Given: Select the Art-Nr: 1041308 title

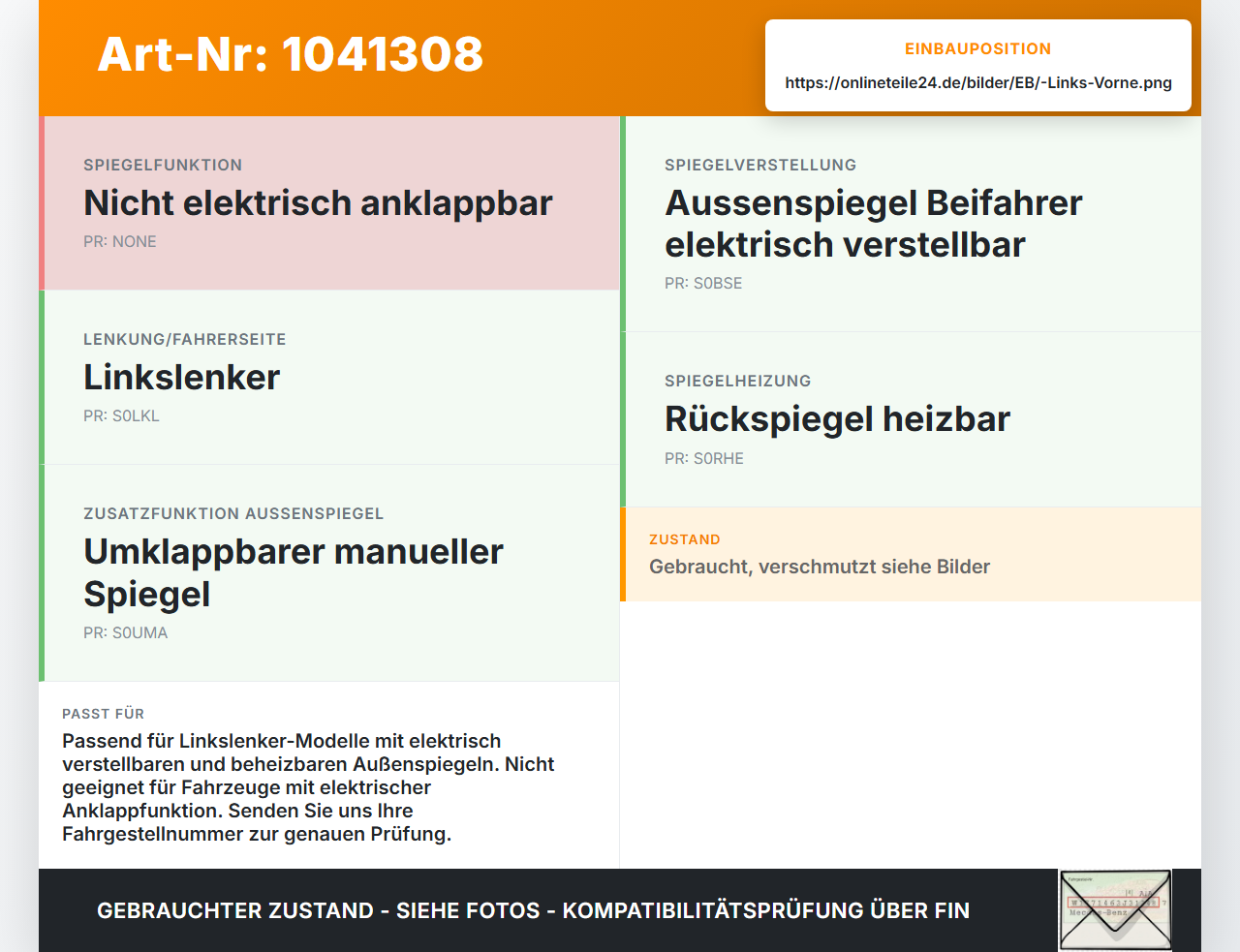Looking at the screenshot, I should [x=291, y=54].
